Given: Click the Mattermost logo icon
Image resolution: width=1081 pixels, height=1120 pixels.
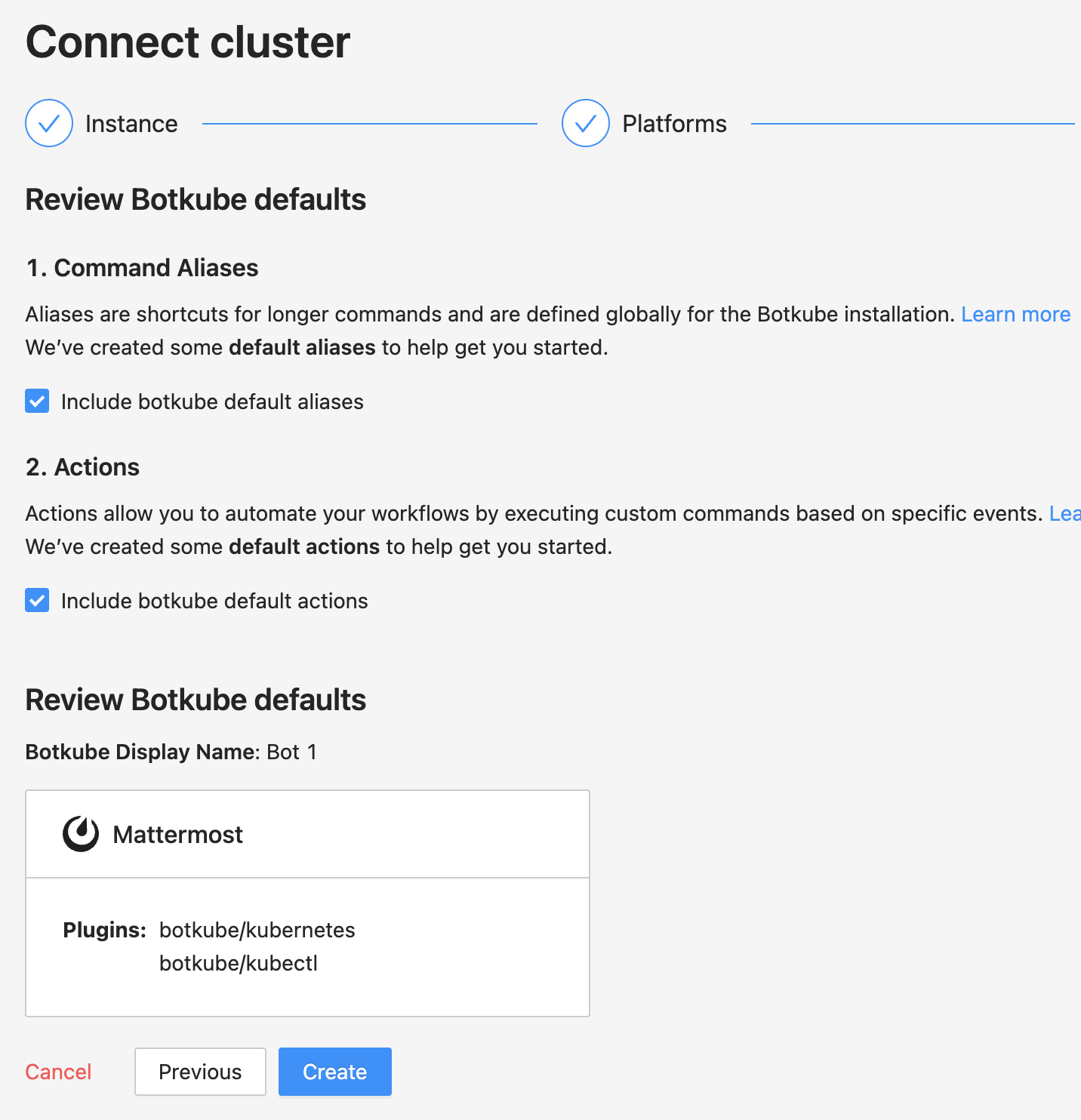Looking at the screenshot, I should [81, 834].
